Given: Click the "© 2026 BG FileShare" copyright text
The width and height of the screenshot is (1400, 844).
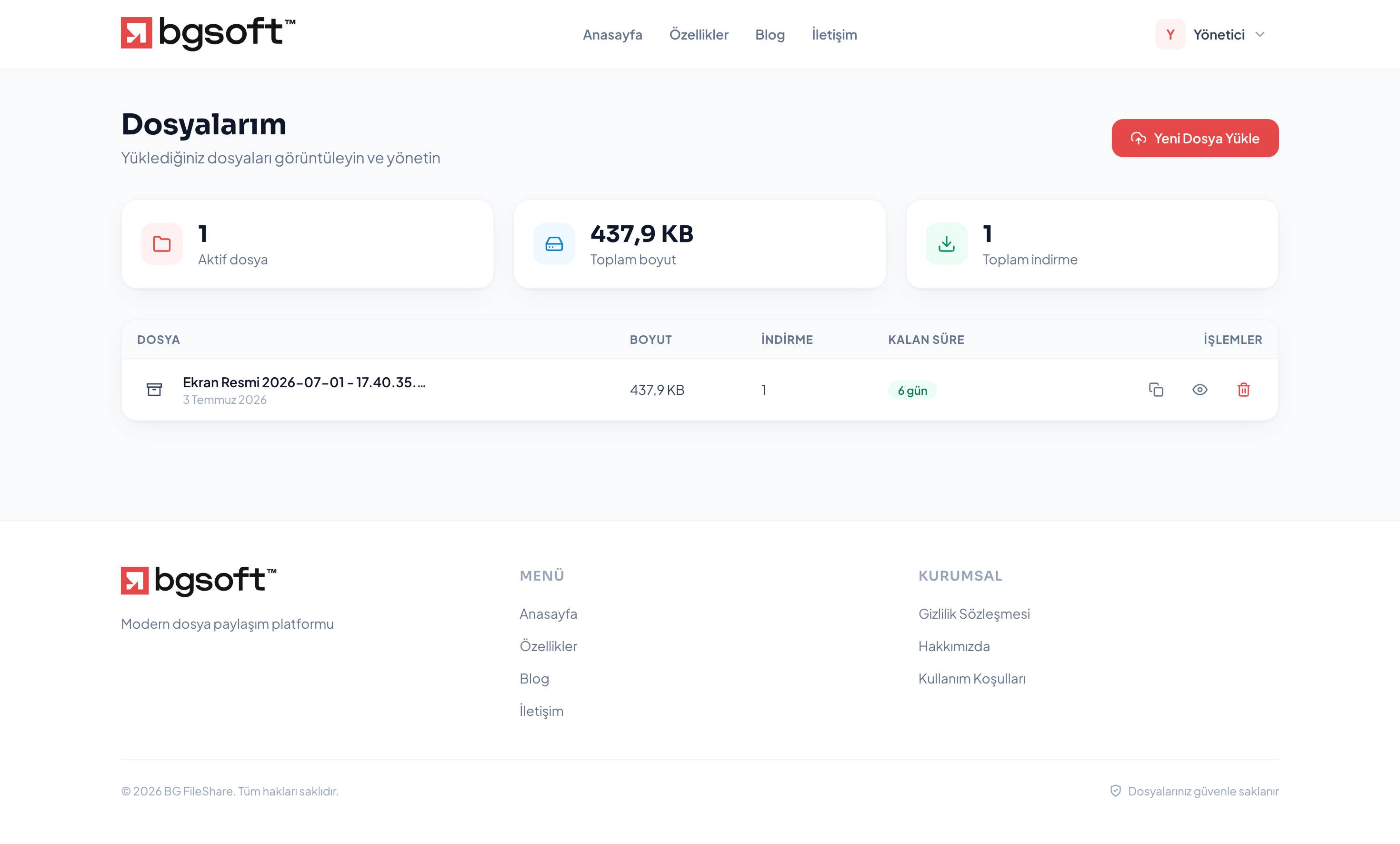Looking at the screenshot, I should pyautogui.click(x=230, y=791).
